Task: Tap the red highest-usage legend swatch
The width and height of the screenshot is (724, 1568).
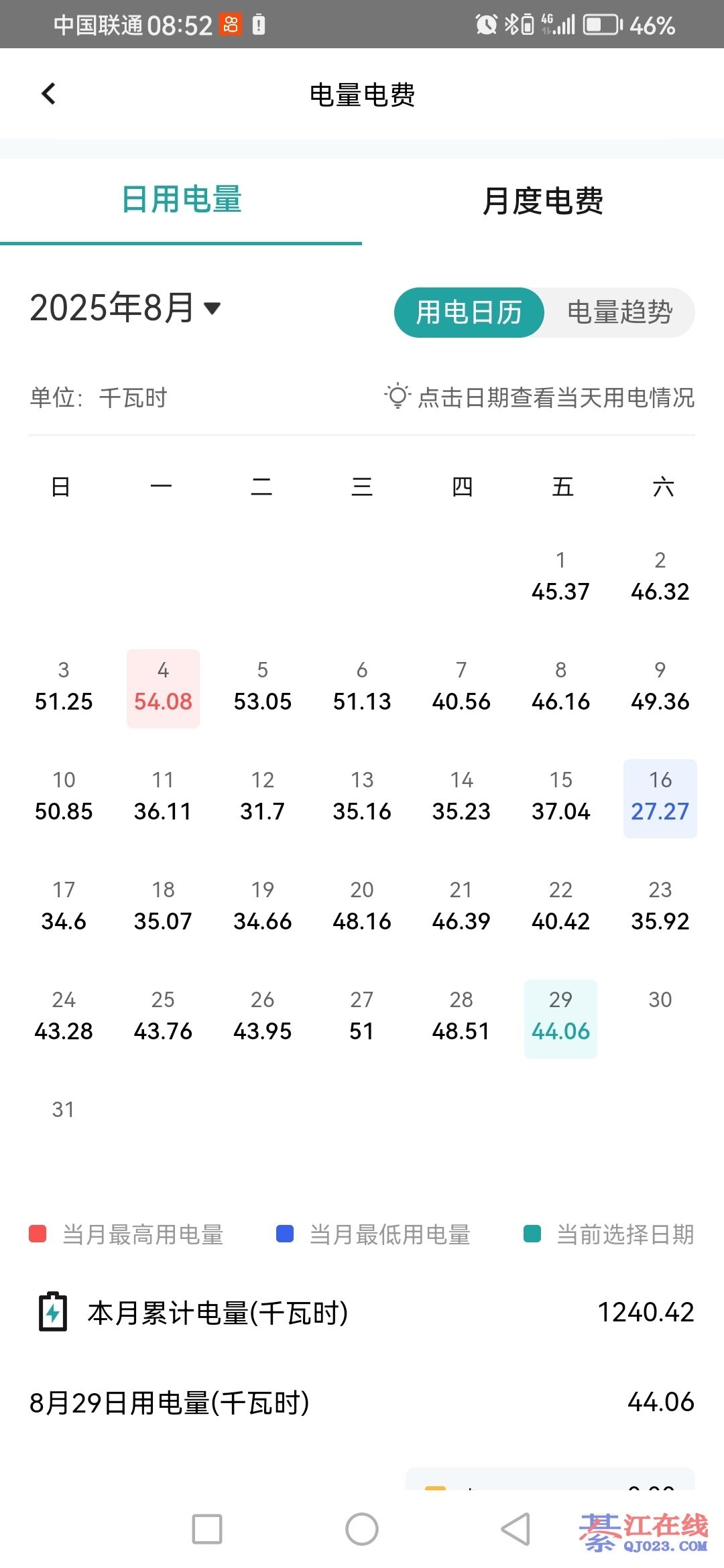Action: [x=38, y=1234]
